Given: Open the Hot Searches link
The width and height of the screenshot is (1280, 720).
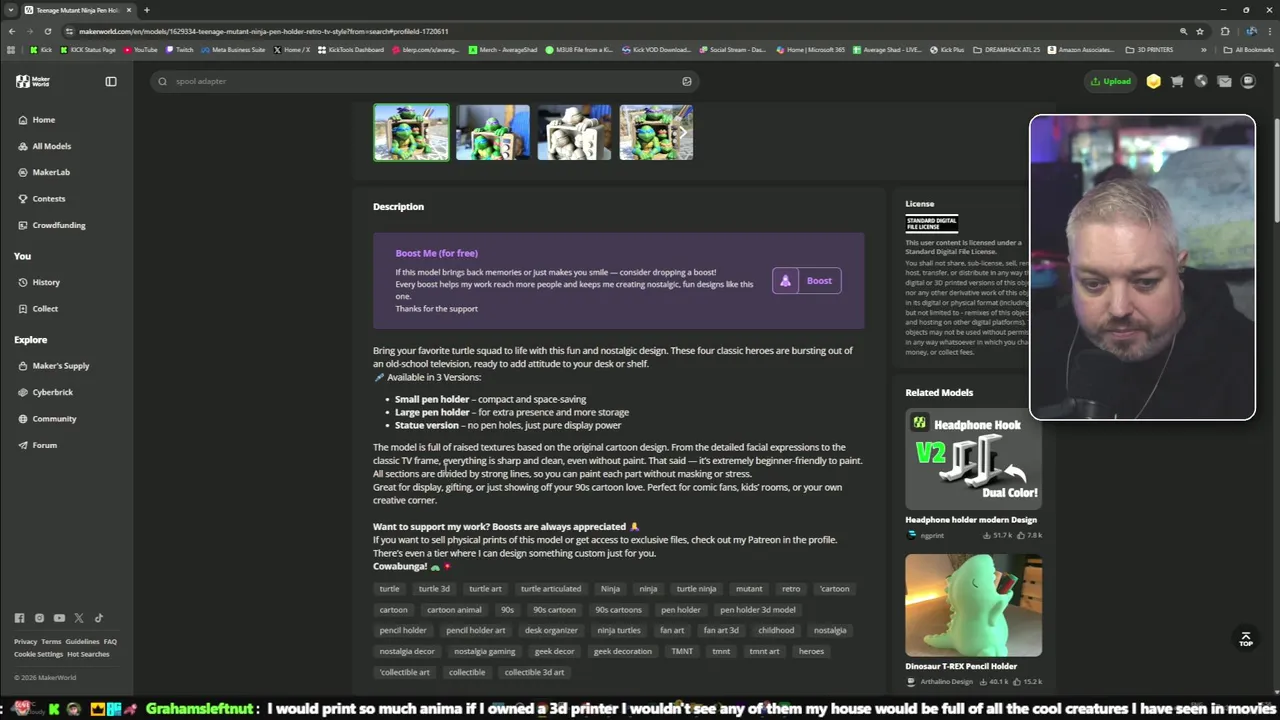Looking at the screenshot, I should point(88,654).
